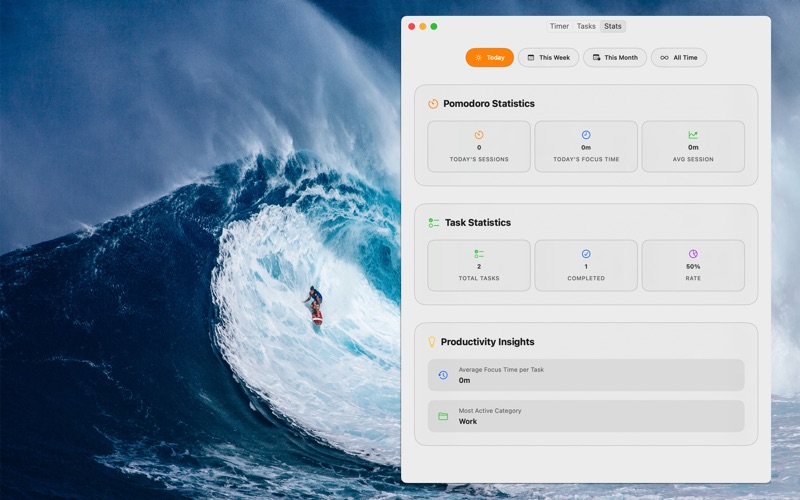Click the Avg Session label
This screenshot has height=500, width=800.
pos(693,159)
